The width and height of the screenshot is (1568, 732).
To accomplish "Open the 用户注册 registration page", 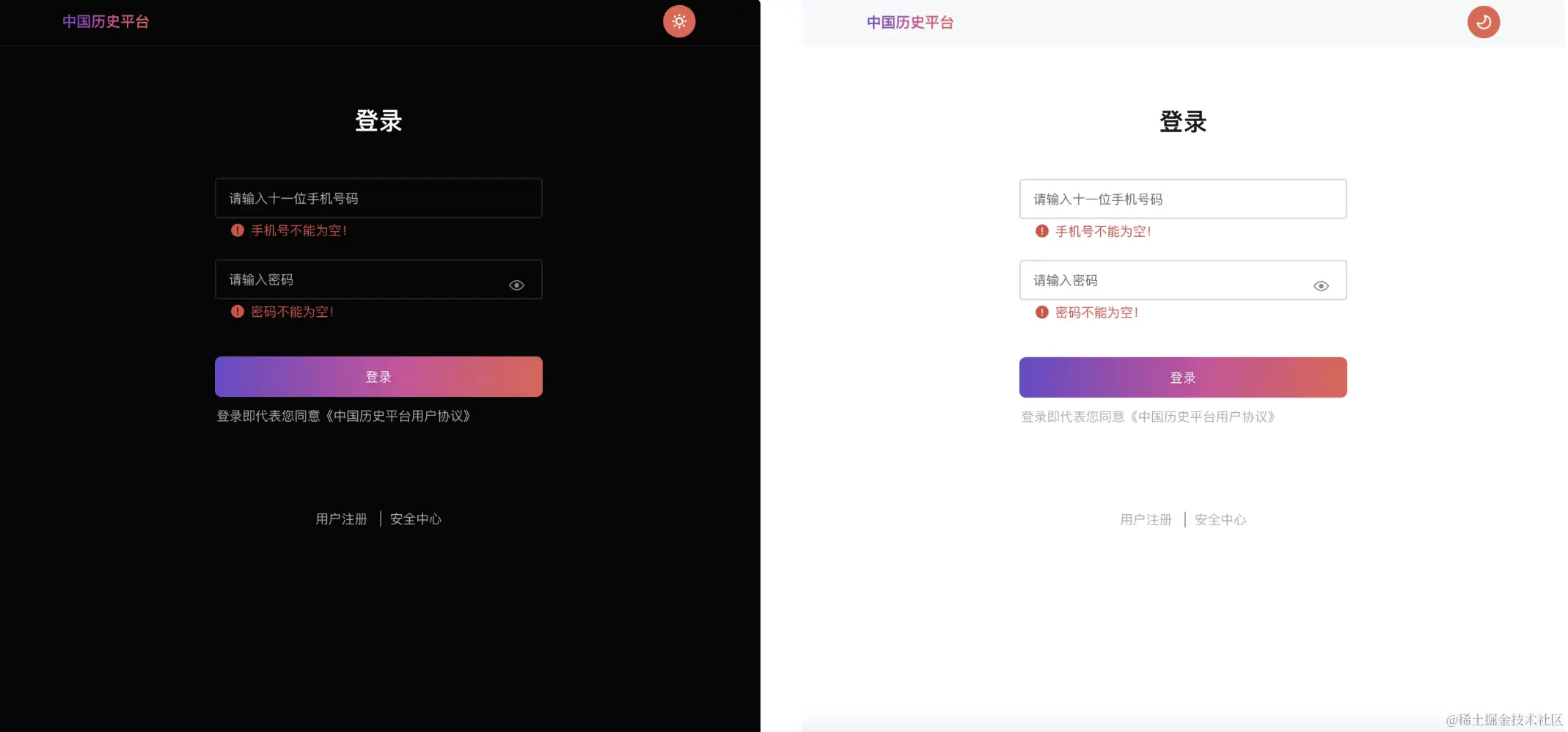I will click(341, 519).
